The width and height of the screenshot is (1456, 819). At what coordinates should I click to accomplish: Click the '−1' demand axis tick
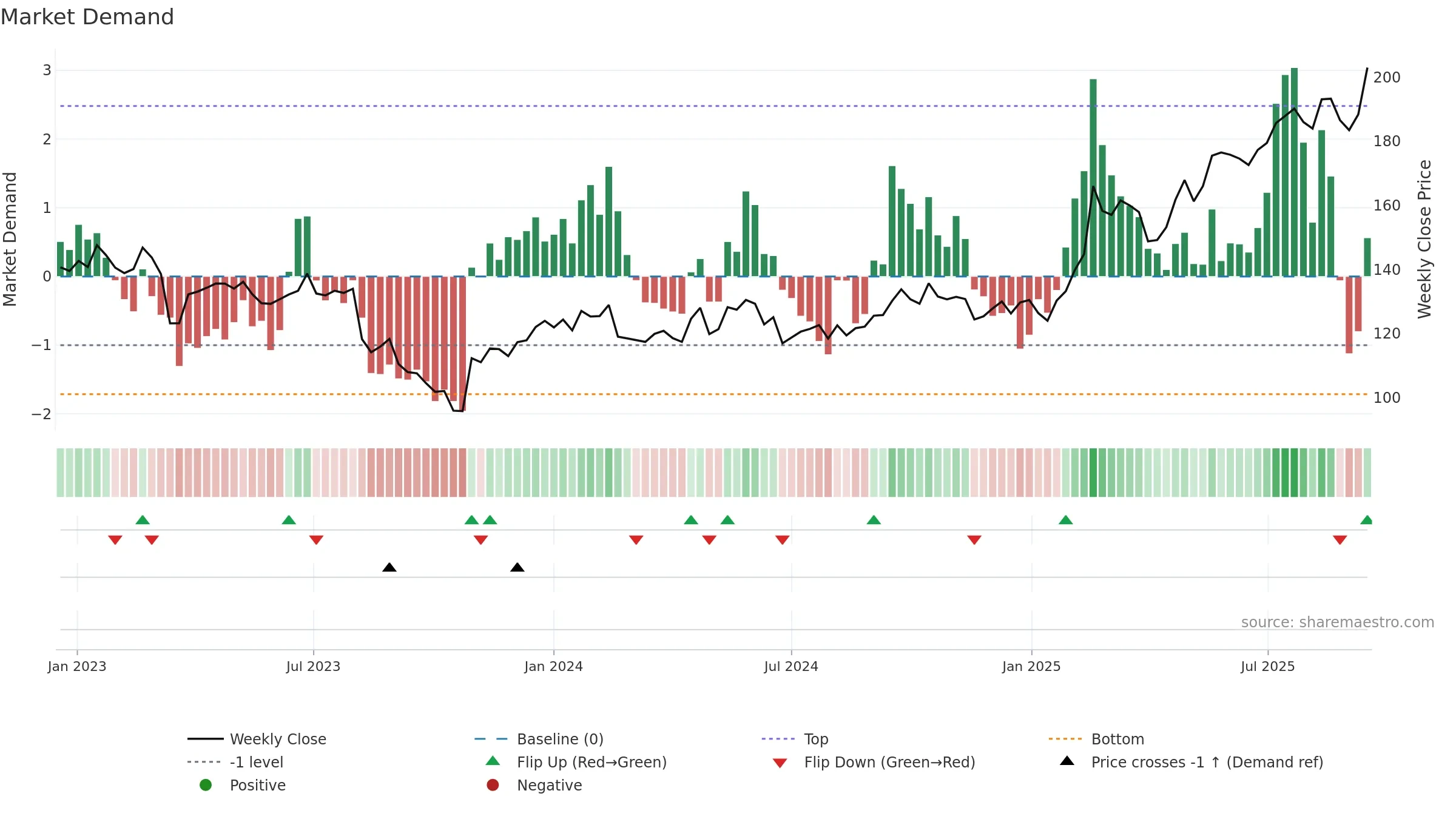[x=41, y=345]
